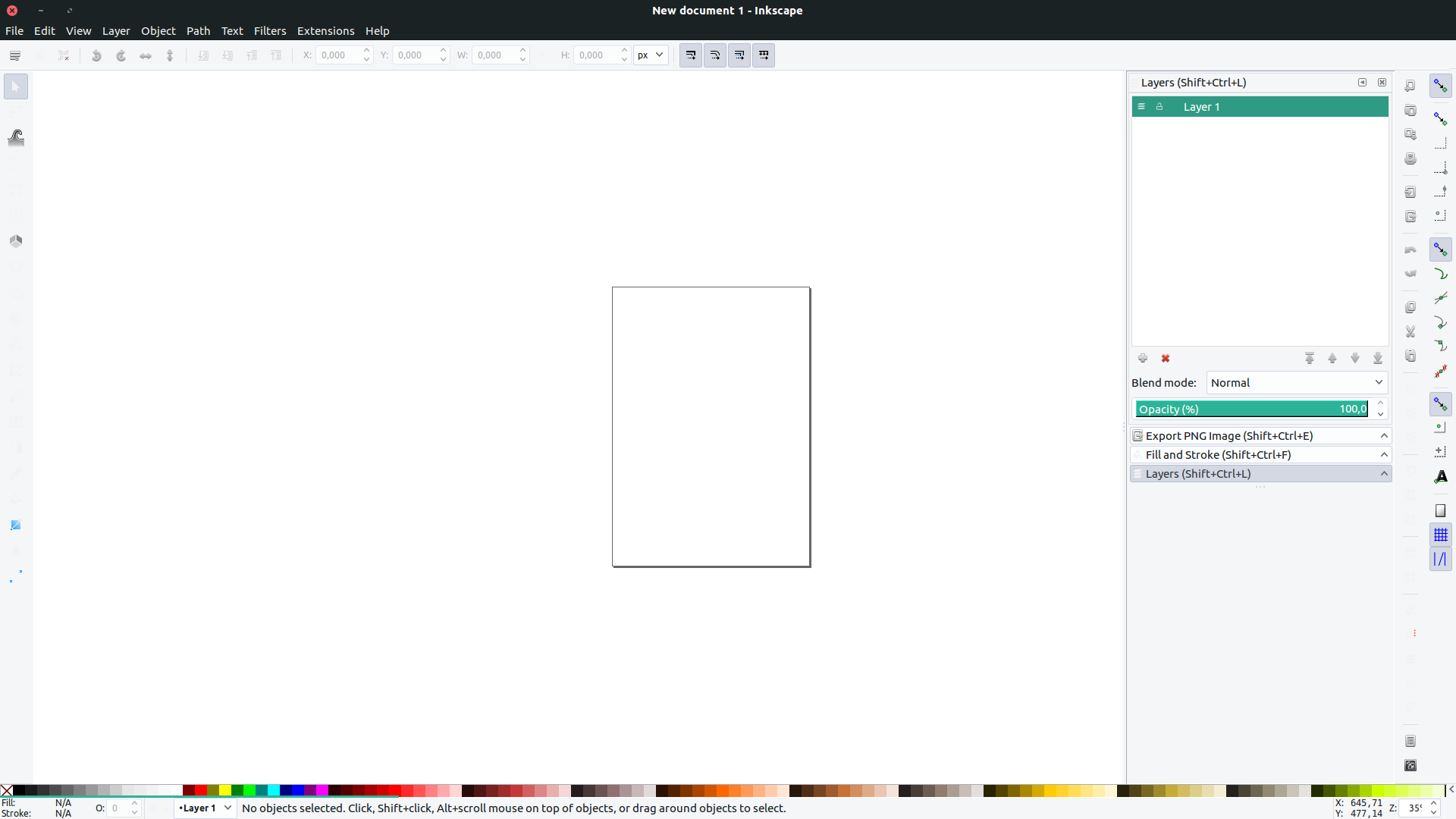Image resolution: width=1456 pixels, height=819 pixels.
Task: Toggle snap to grids button
Action: tap(1441, 535)
